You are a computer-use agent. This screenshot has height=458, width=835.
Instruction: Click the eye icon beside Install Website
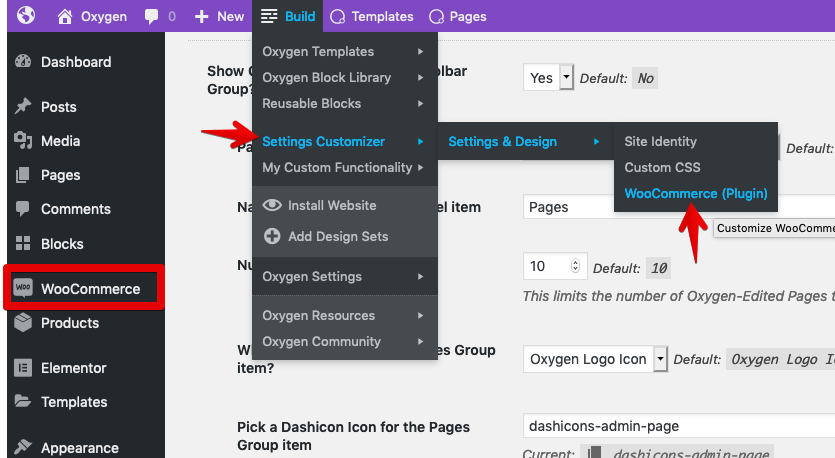point(272,205)
